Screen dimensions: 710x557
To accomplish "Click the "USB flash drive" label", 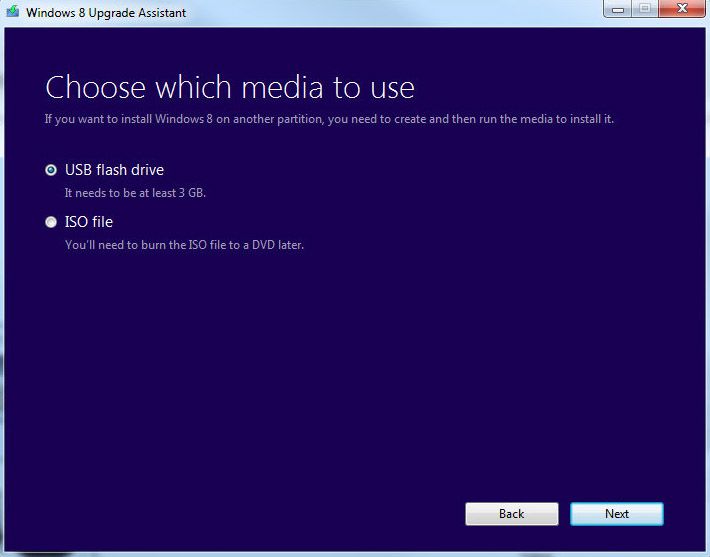I will [x=114, y=170].
